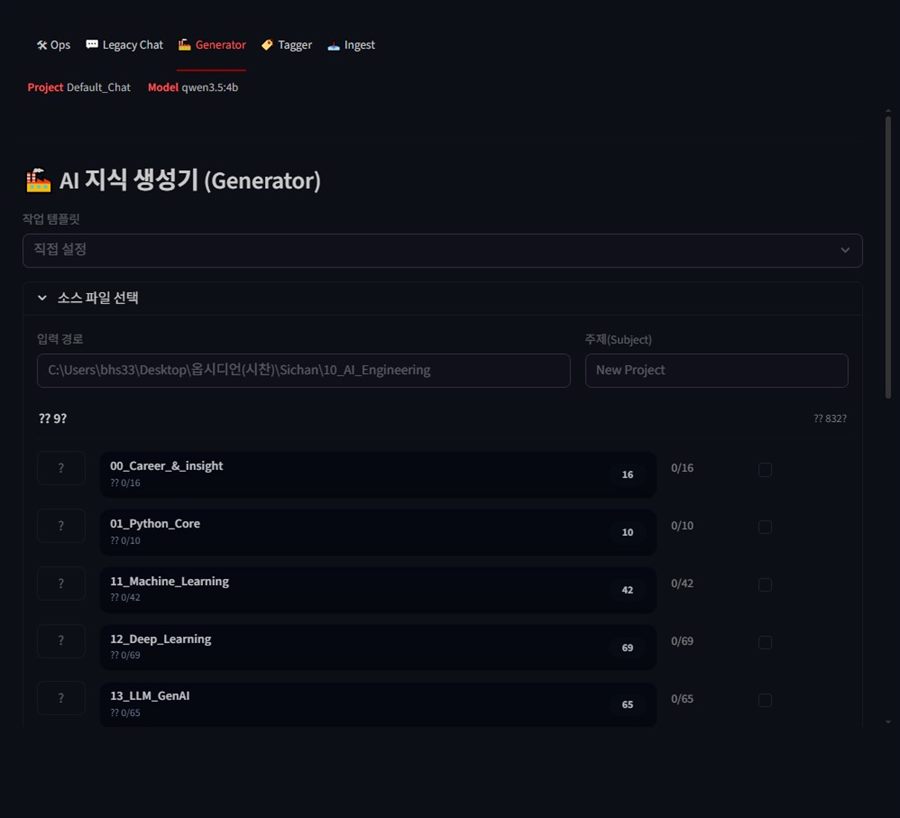This screenshot has height=818, width=900.
Task: Click the 주제(Subject) input field
Action: pyautogui.click(x=716, y=370)
